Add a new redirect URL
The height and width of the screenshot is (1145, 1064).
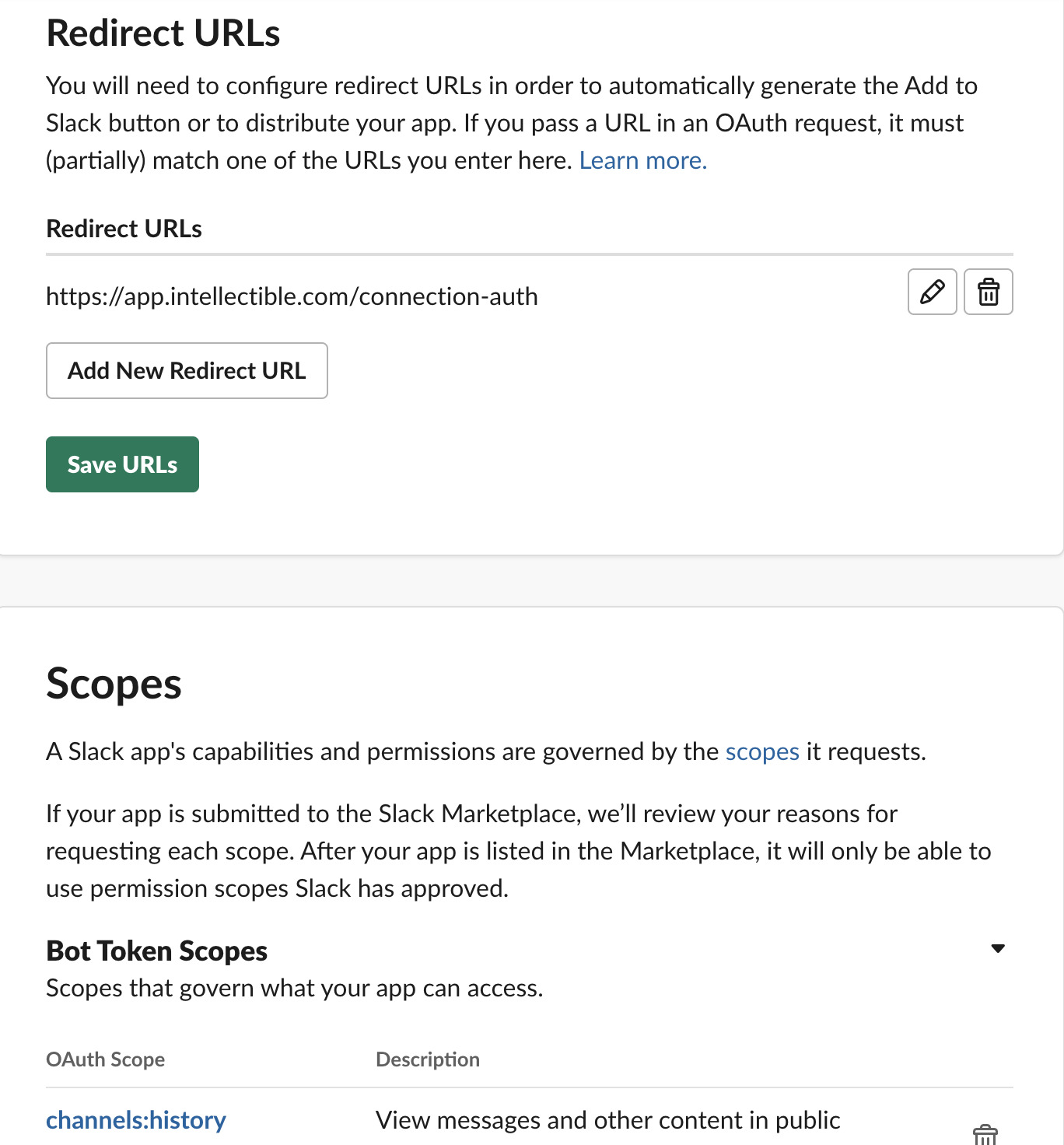(187, 370)
